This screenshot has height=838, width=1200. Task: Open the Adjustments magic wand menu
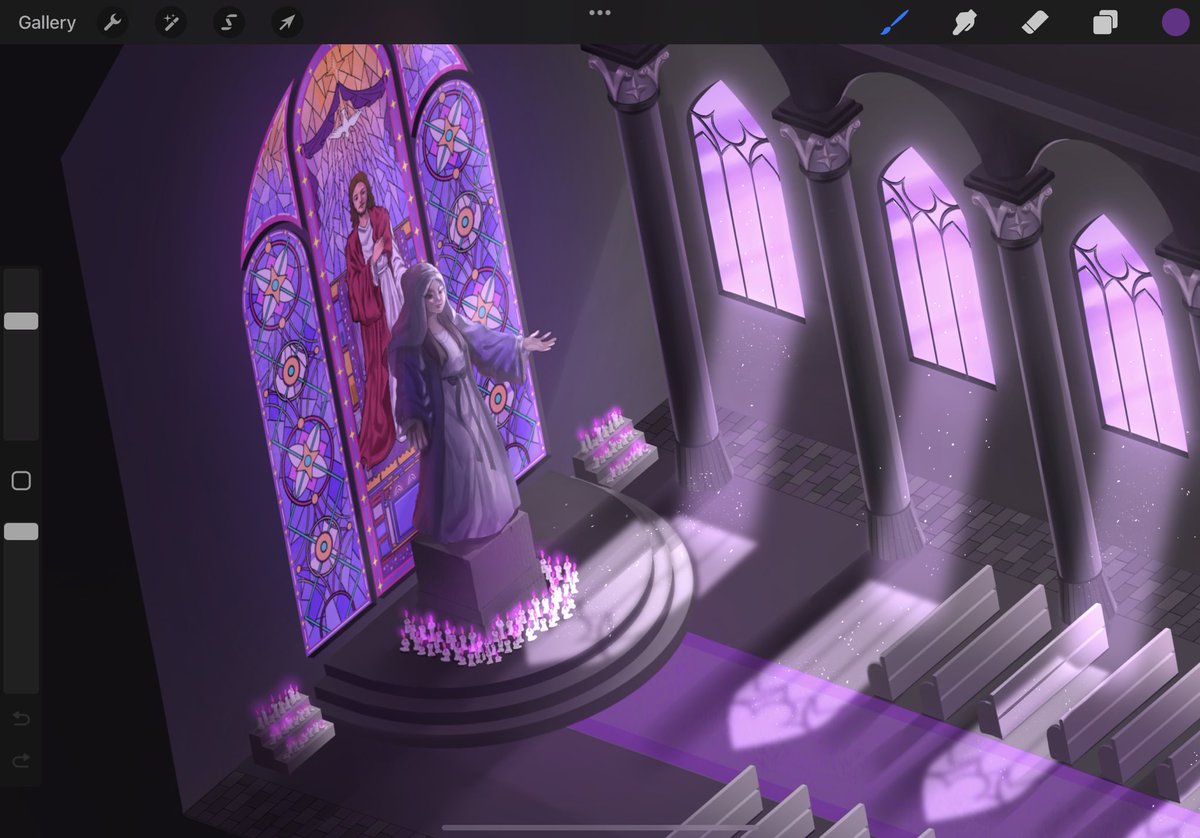tap(170, 22)
